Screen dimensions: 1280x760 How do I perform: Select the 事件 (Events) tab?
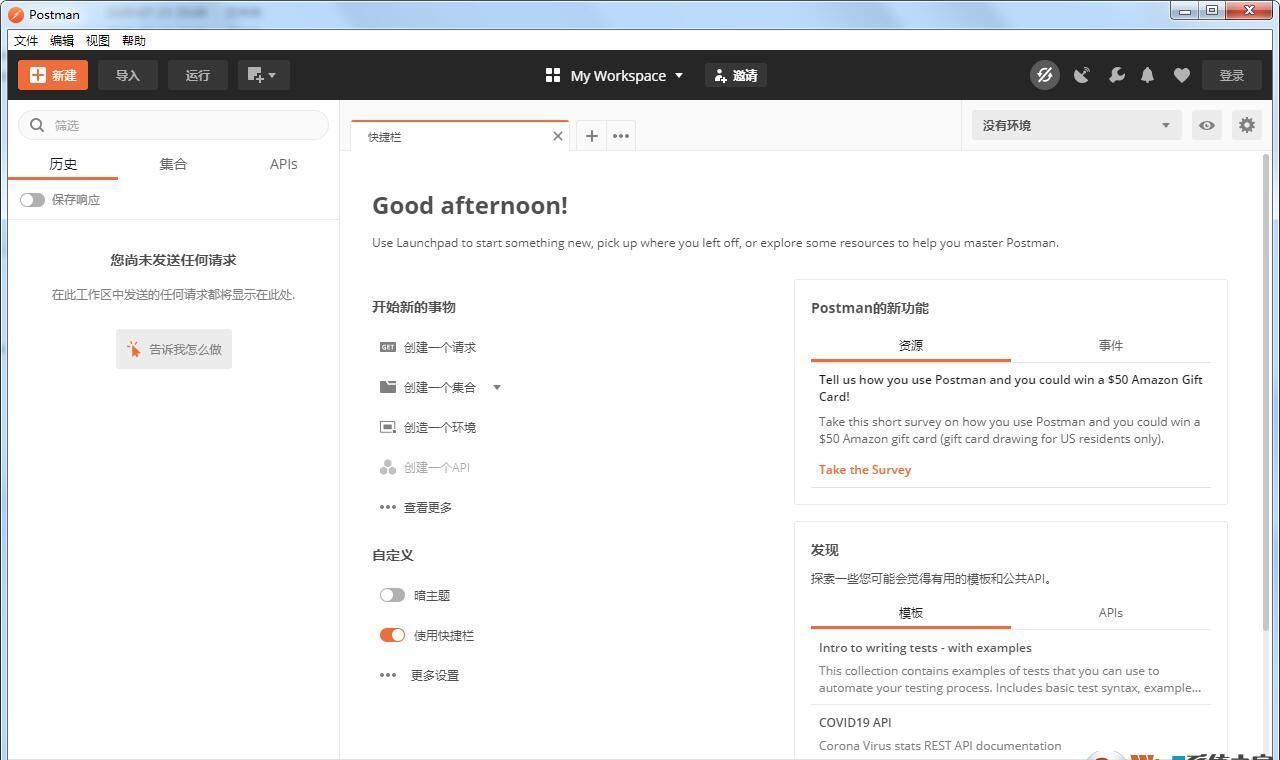pos(1111,345)
